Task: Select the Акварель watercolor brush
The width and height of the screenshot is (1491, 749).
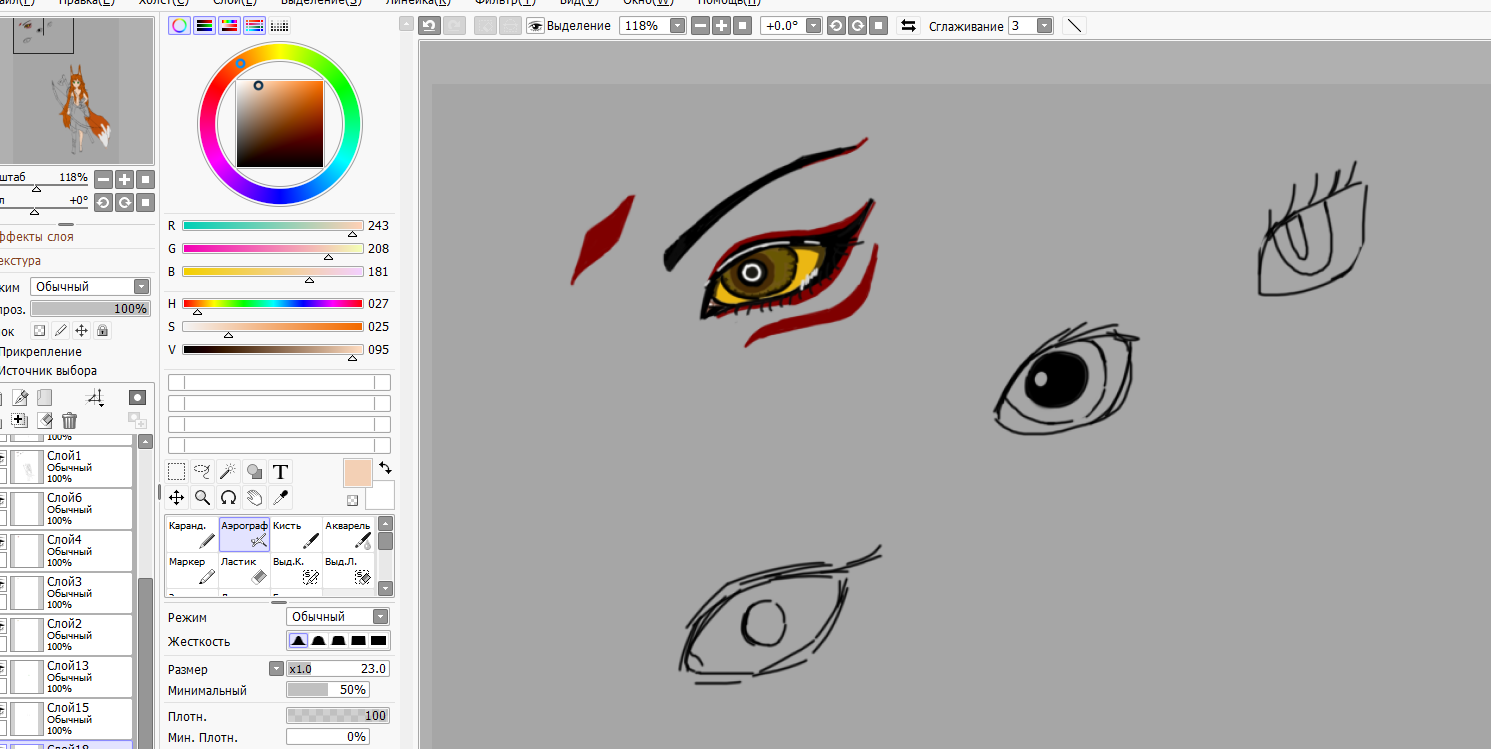Action: point(348,534)
